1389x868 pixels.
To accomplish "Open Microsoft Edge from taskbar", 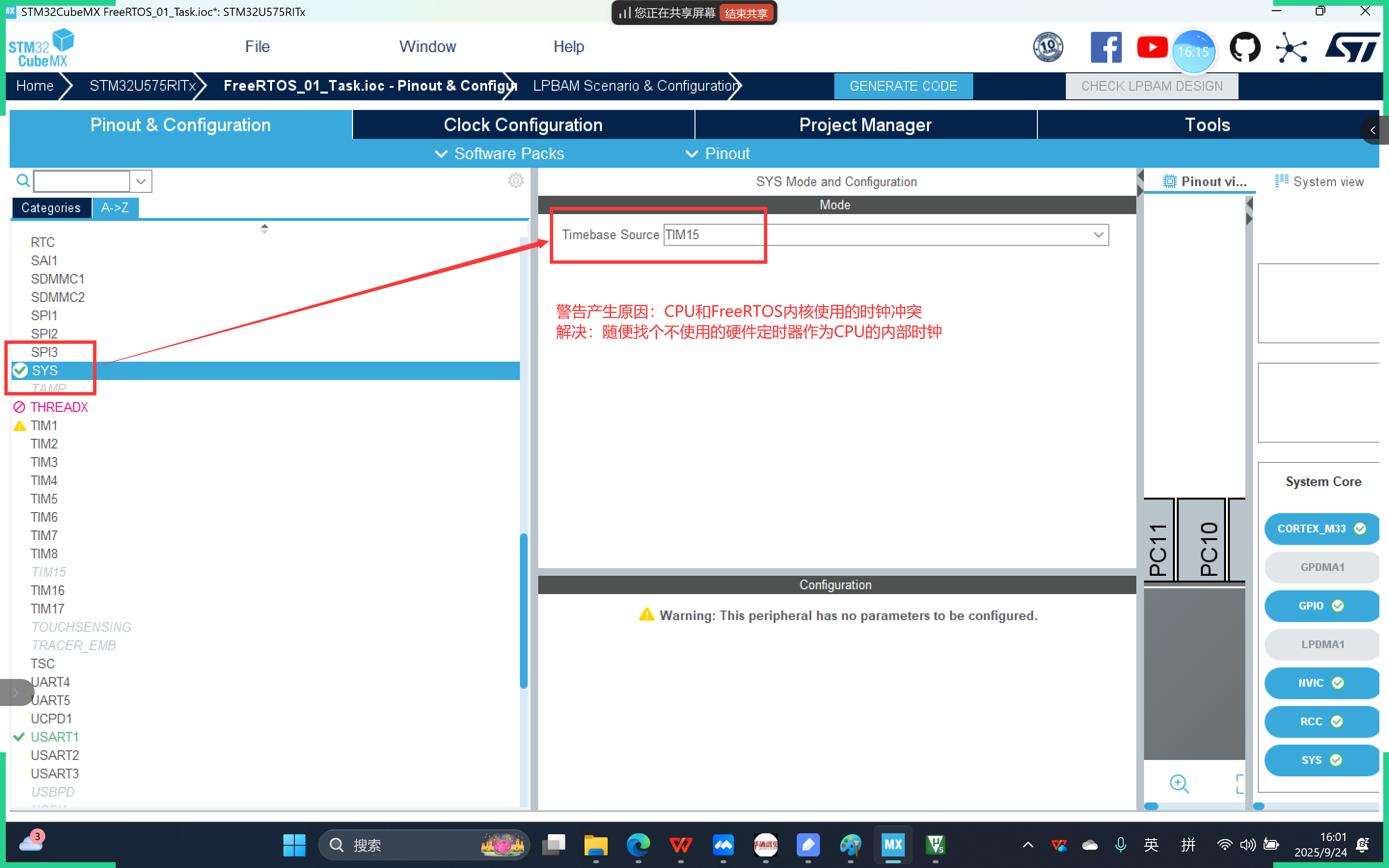I will point(638,845).
